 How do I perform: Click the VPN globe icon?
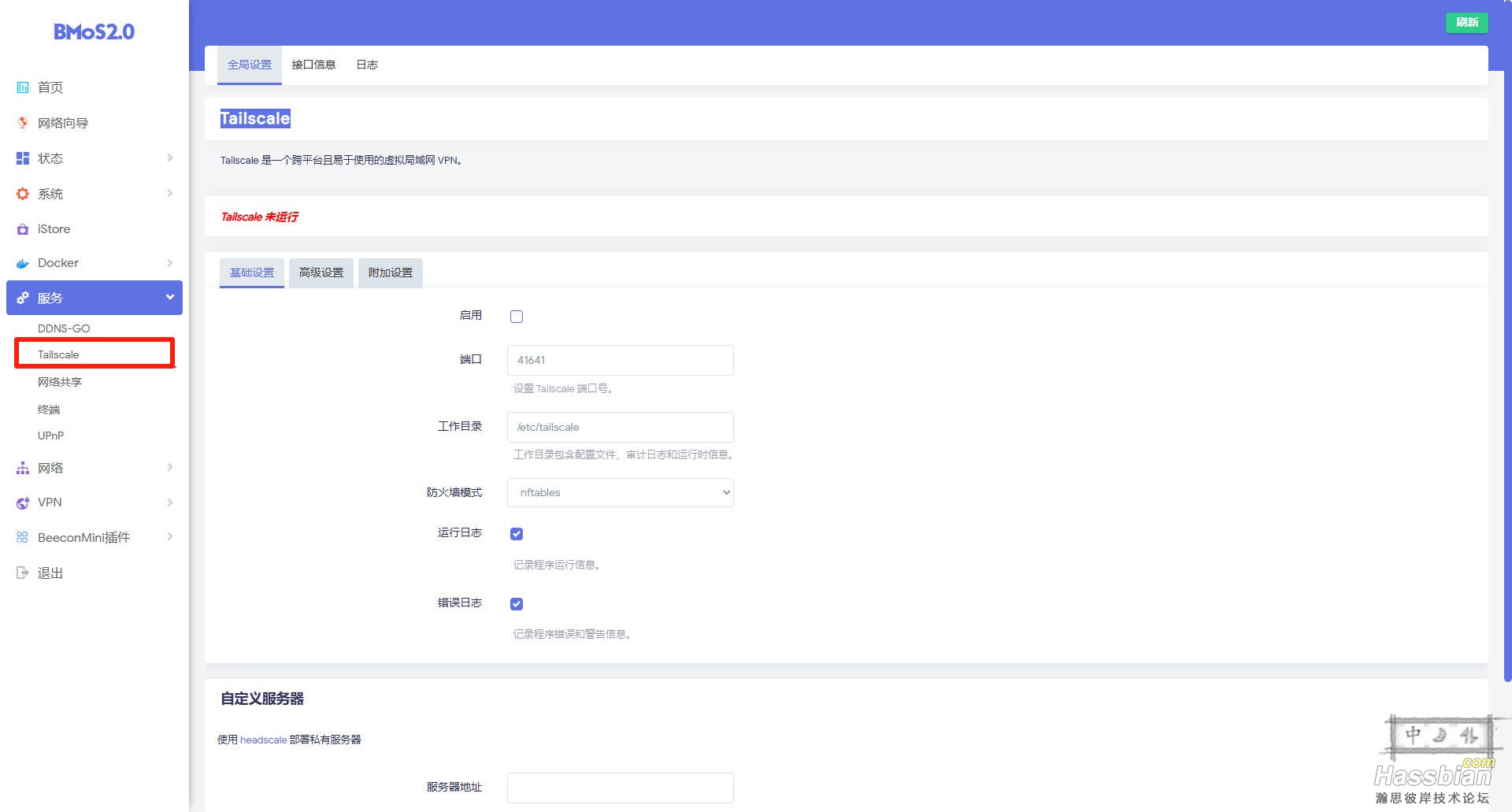click(23, 502)
